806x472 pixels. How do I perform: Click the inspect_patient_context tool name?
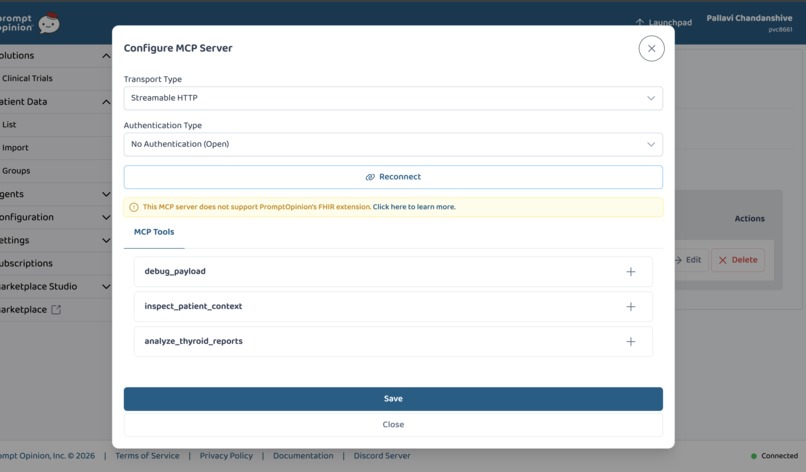coord(193,306)
